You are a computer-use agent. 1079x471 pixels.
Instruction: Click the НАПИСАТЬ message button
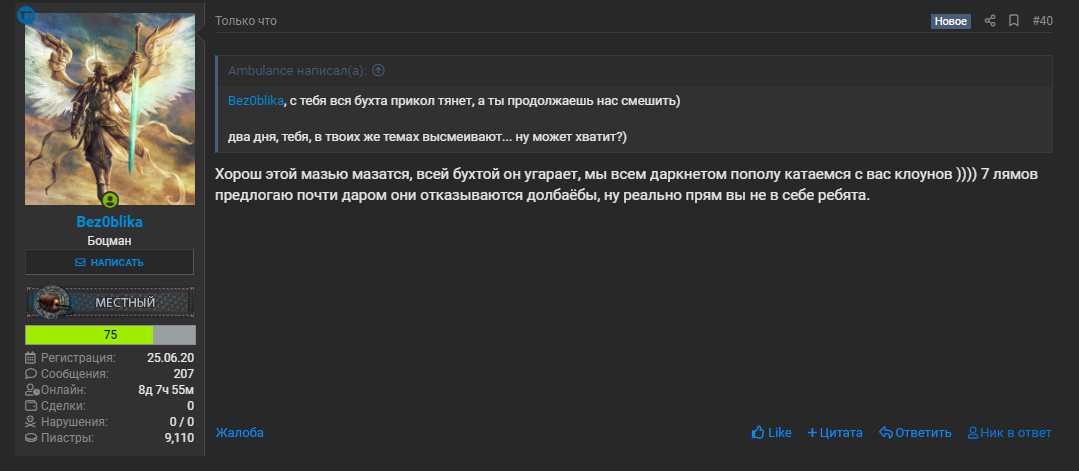109,262
